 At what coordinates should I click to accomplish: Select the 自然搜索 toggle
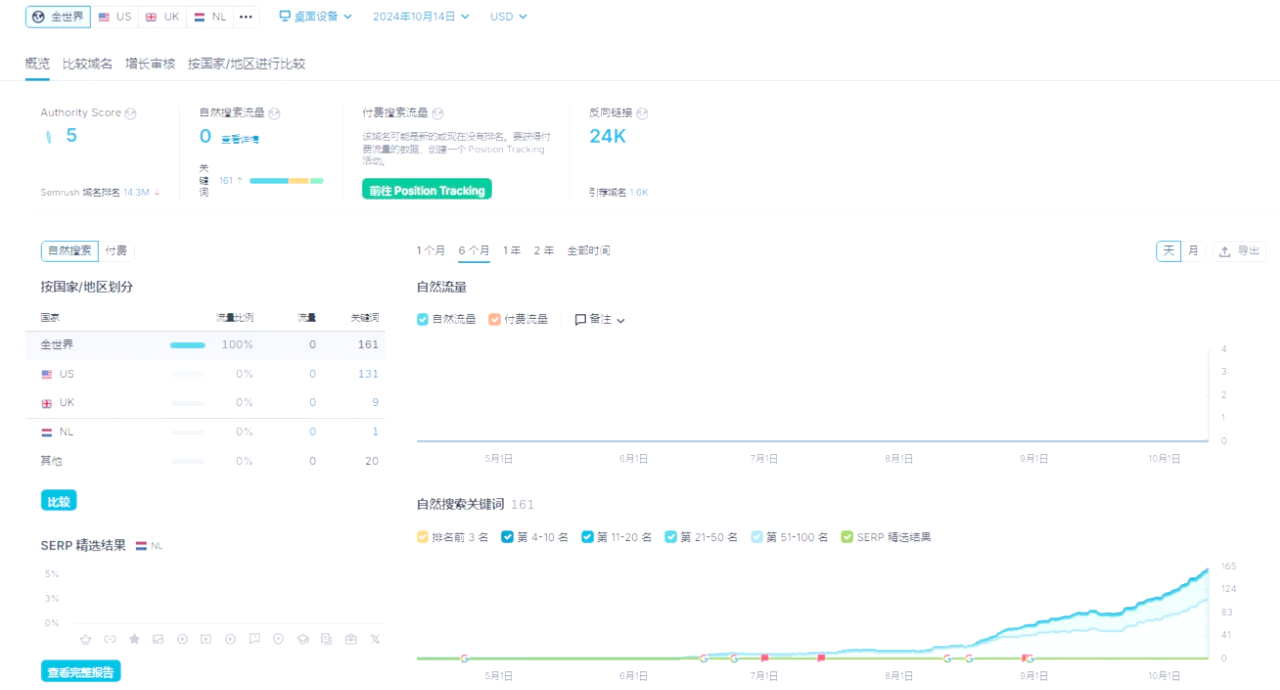[70, 251]
